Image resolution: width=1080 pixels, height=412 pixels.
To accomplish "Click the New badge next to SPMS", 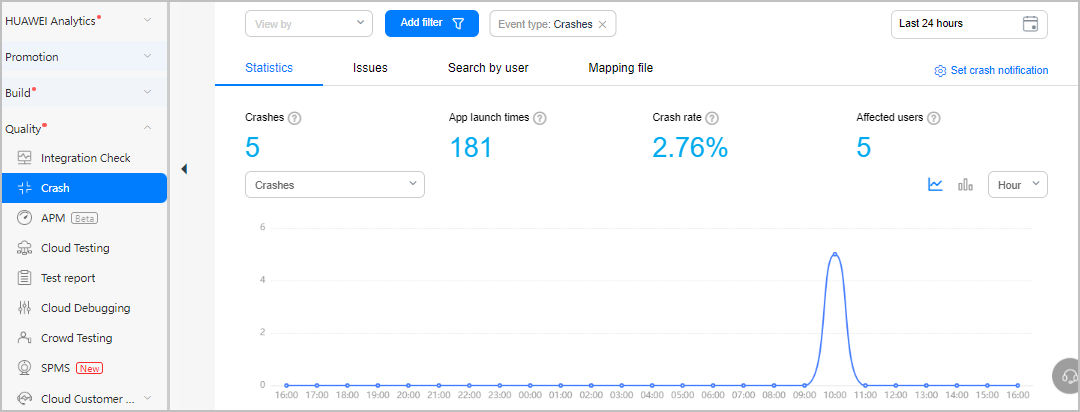I will pos(90,368).
